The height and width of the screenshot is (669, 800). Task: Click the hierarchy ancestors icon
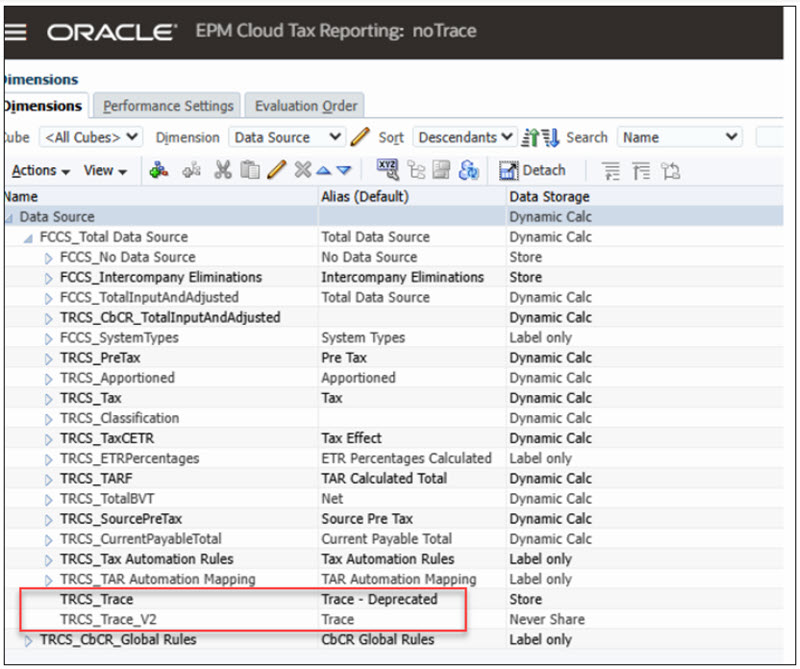coord(416,170)
